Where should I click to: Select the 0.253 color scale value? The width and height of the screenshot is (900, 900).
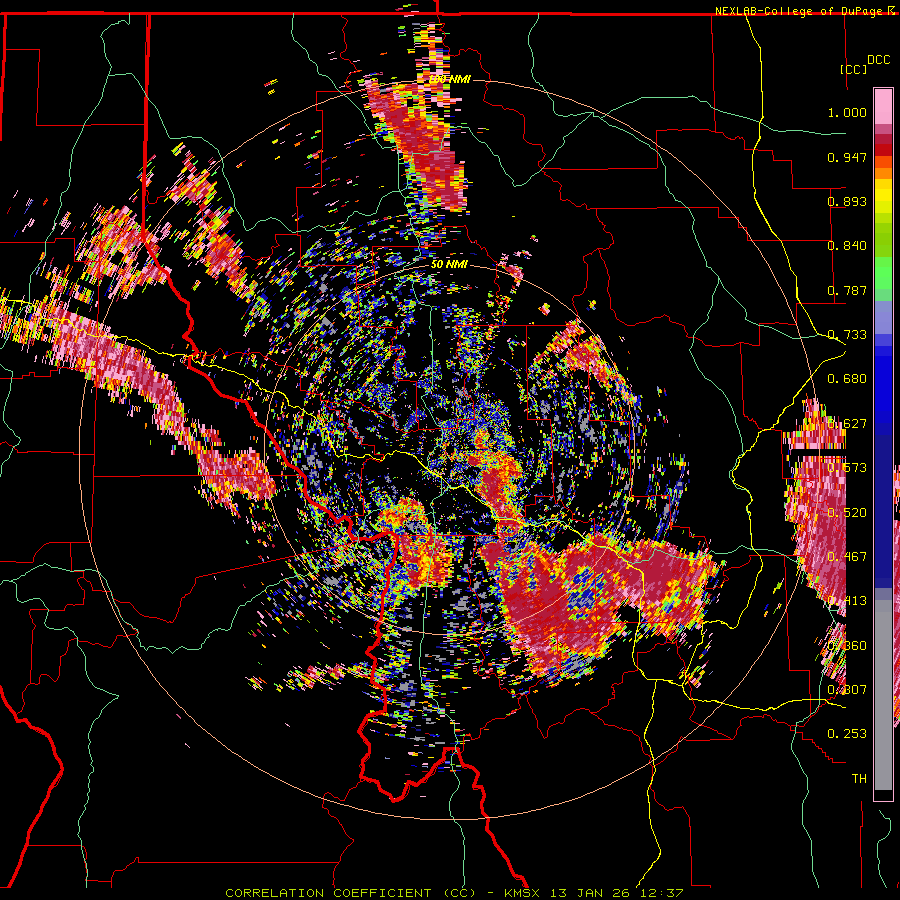[847, 734]
